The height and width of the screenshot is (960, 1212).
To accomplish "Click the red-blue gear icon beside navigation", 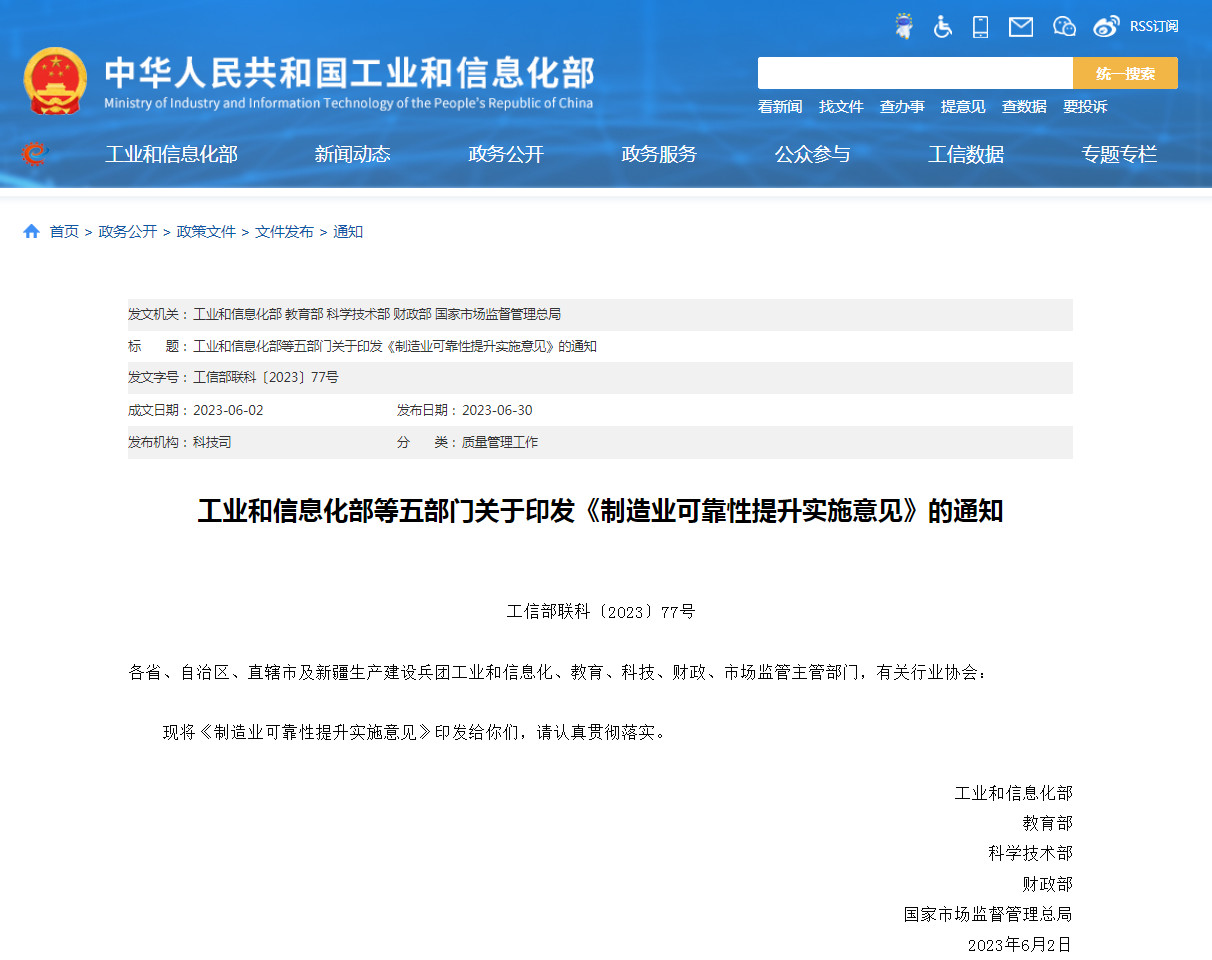I will point(35,154).
